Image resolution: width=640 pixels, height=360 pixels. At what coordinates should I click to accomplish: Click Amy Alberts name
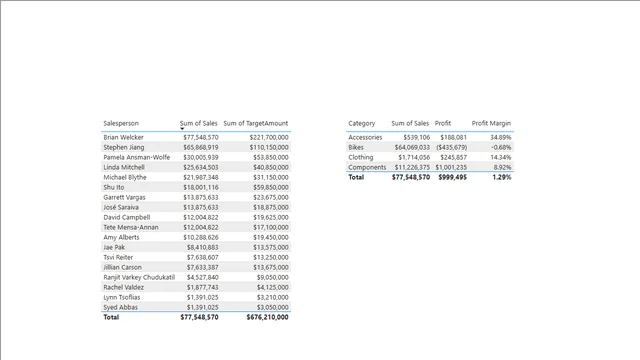coord(121,237)
